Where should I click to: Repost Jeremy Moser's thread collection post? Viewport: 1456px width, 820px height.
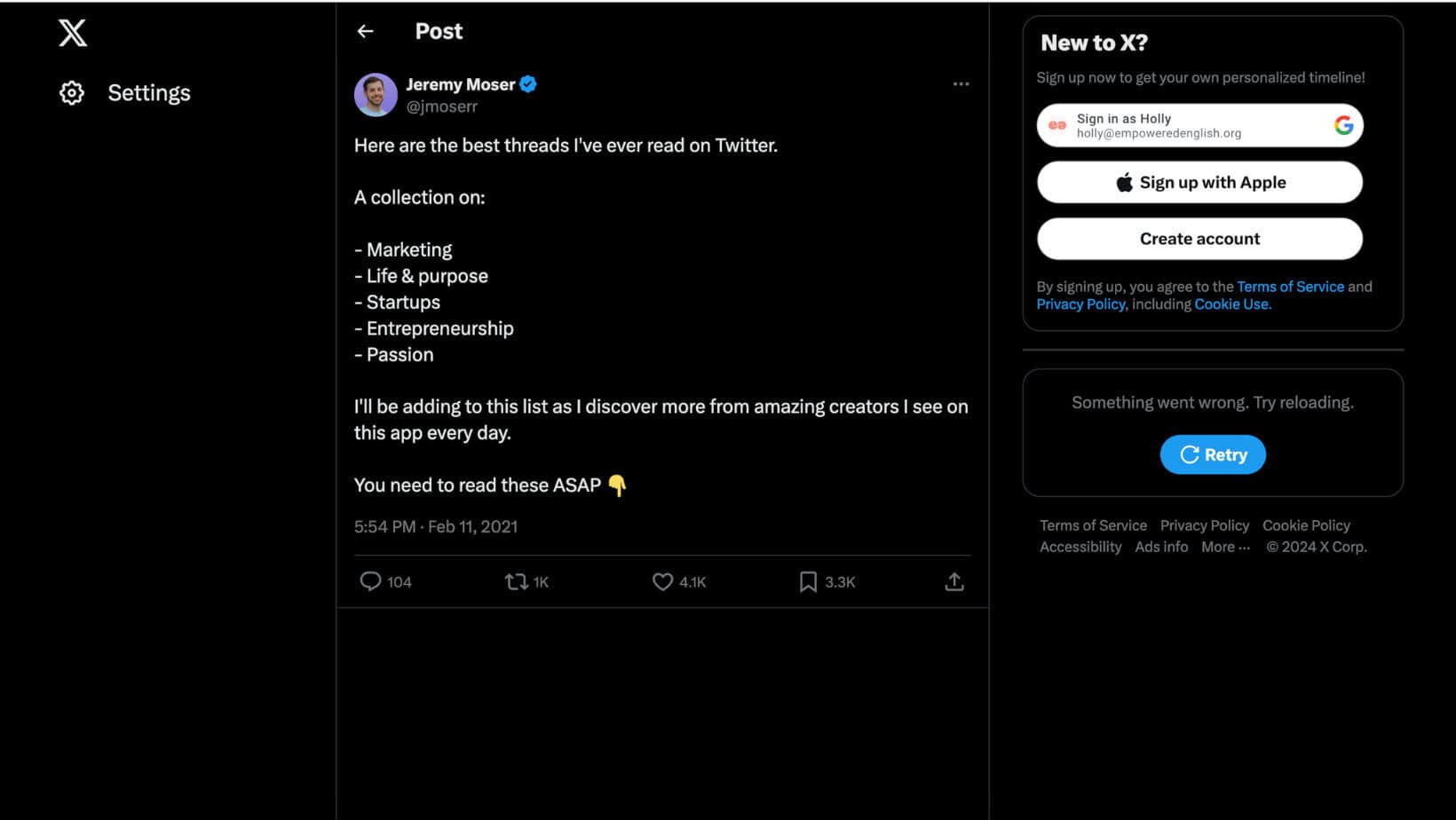point(515,581)
